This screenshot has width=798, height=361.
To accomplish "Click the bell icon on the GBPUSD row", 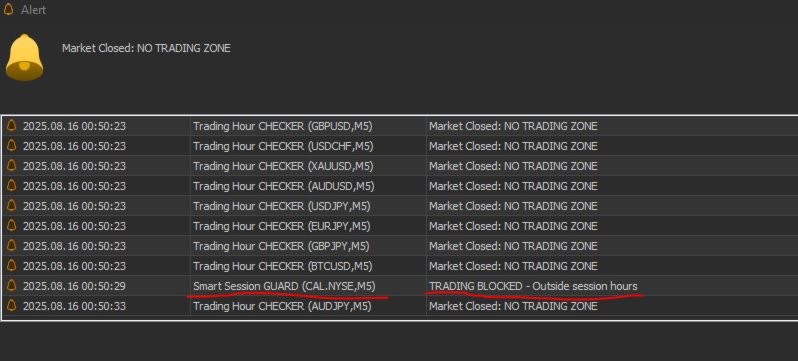I will pyautogui.click(x=11, y=126).
